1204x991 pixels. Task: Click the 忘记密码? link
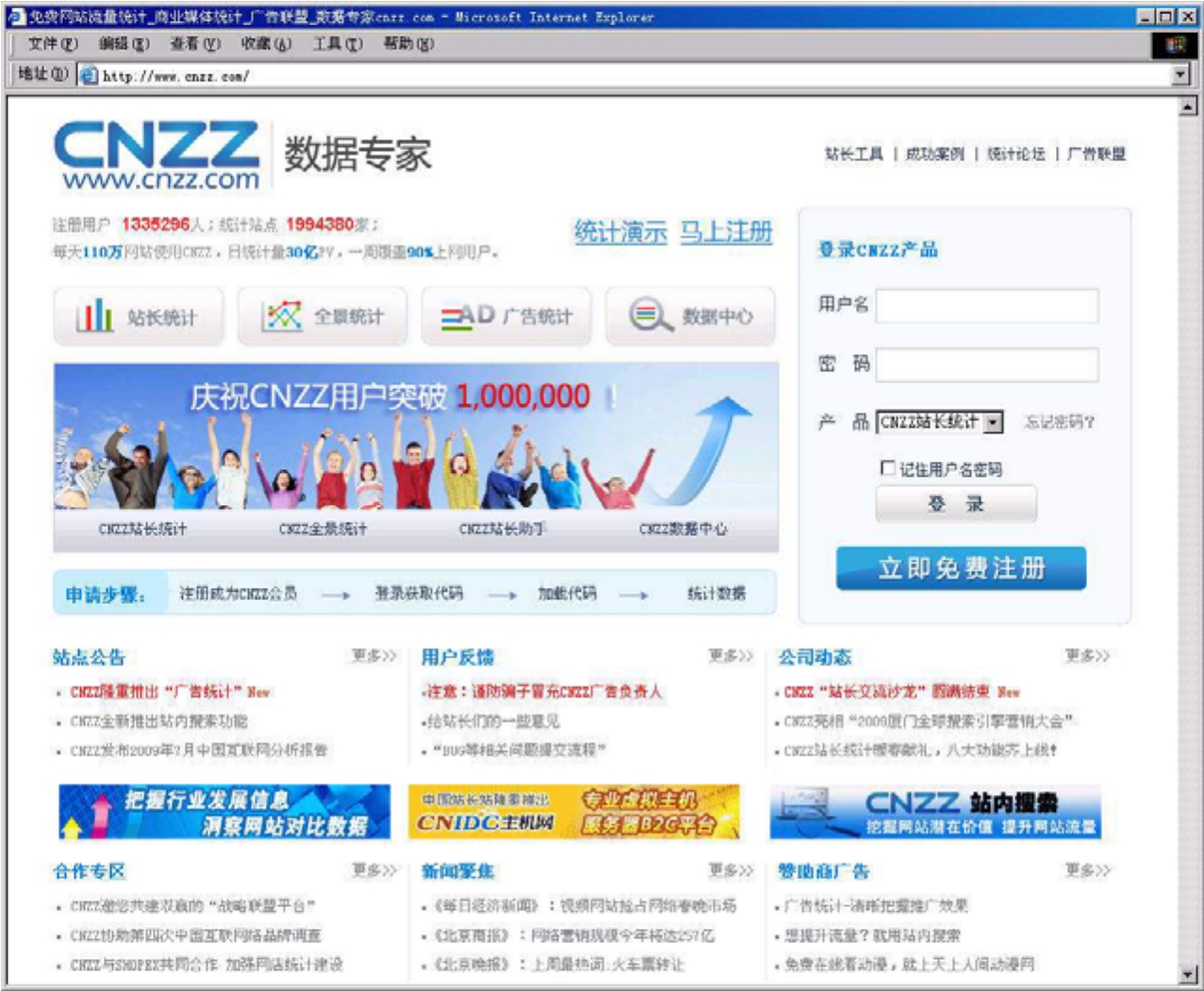coord(1060,423)
